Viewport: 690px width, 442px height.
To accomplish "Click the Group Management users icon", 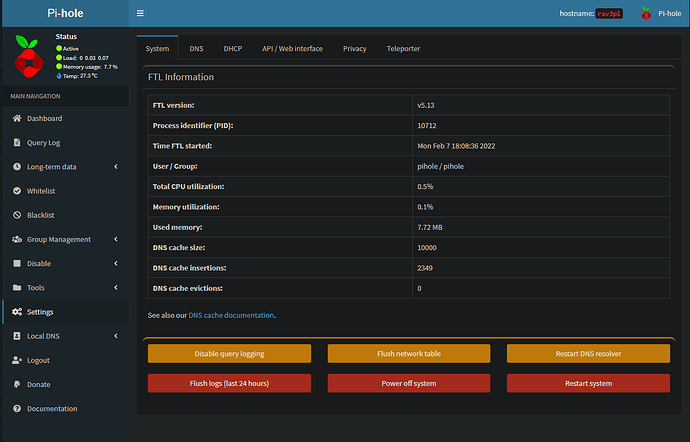I will [17, 239].
